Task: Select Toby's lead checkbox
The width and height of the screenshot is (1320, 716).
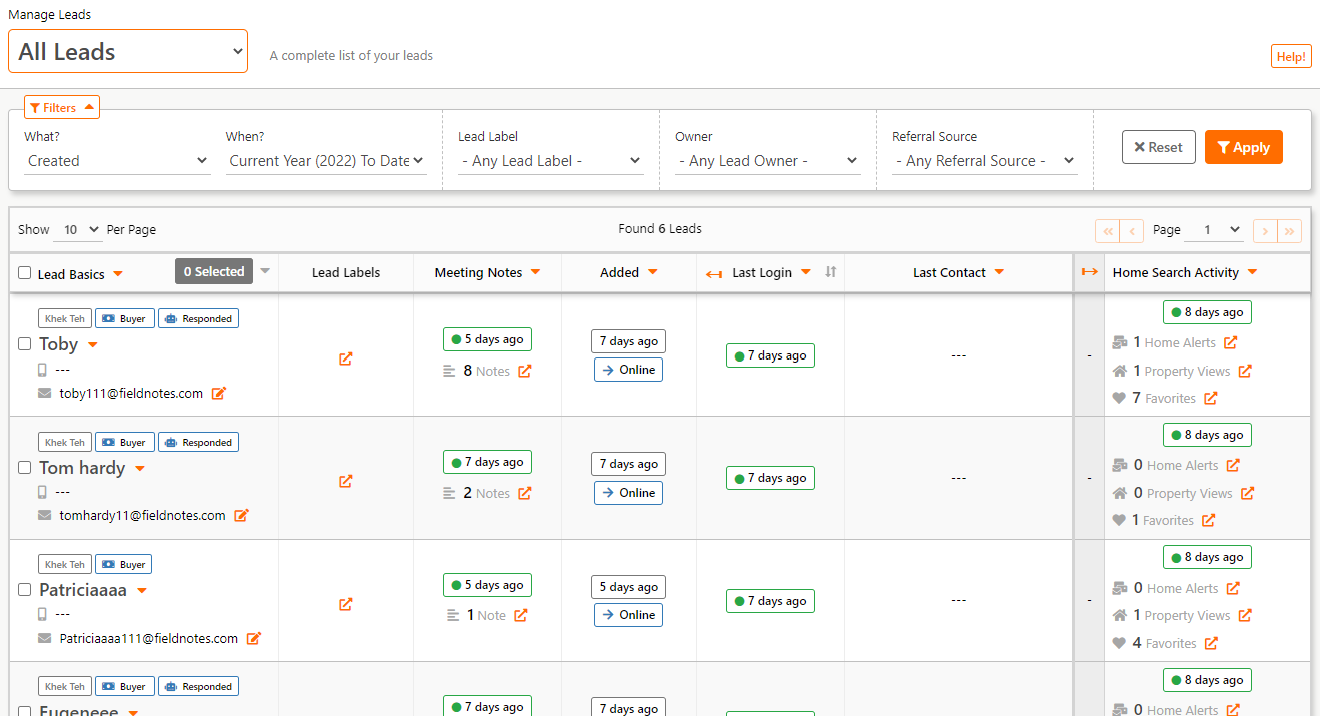Action: click(x=25, y=344)
